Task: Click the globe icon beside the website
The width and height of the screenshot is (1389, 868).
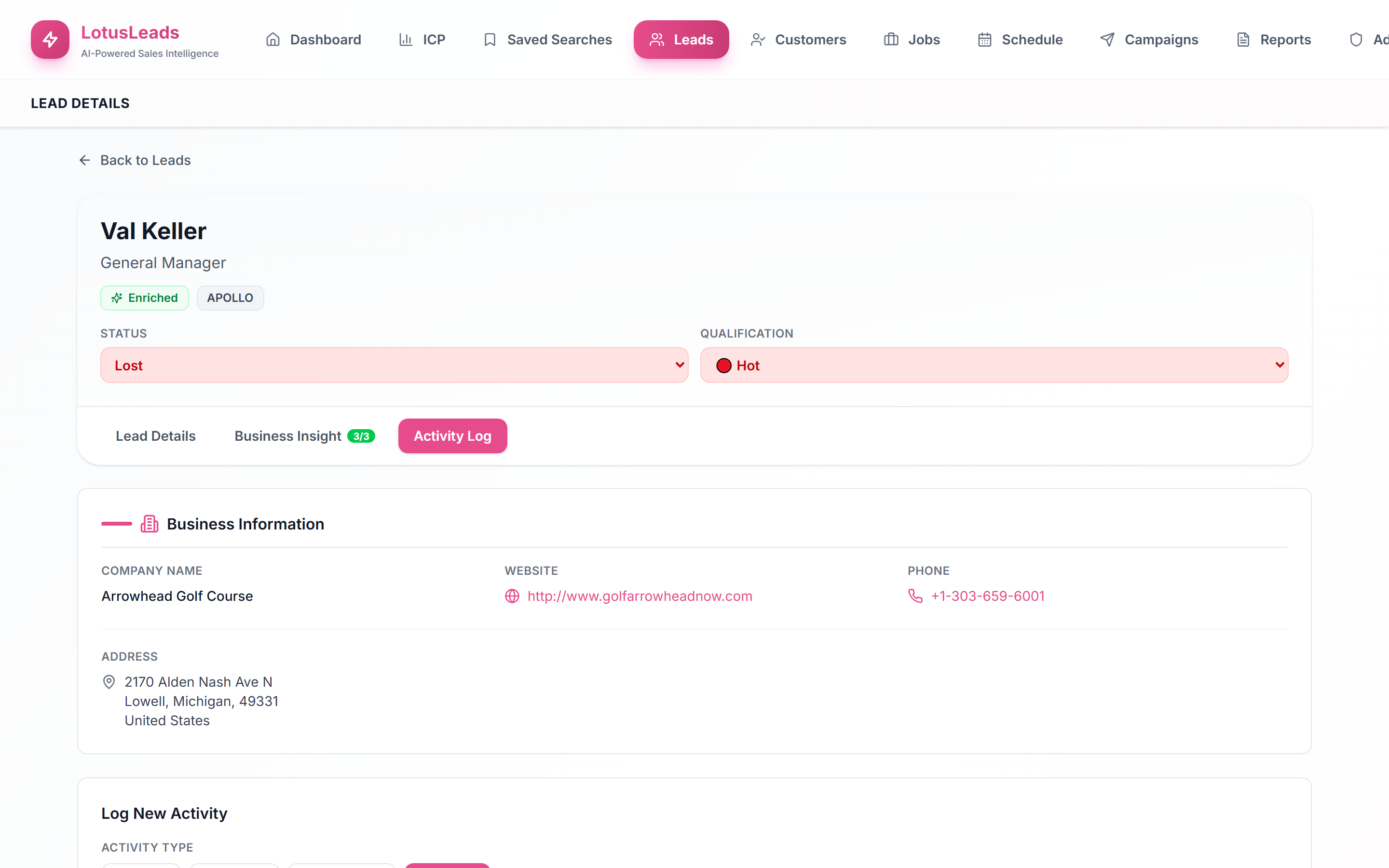Action: 512,596
